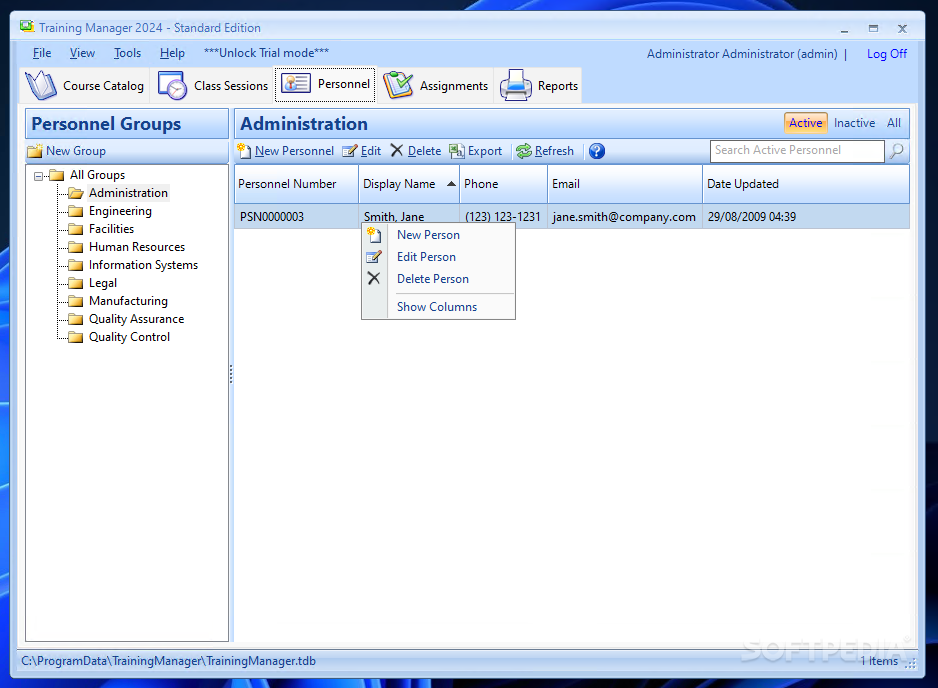Open the File menu

[42, 53]
